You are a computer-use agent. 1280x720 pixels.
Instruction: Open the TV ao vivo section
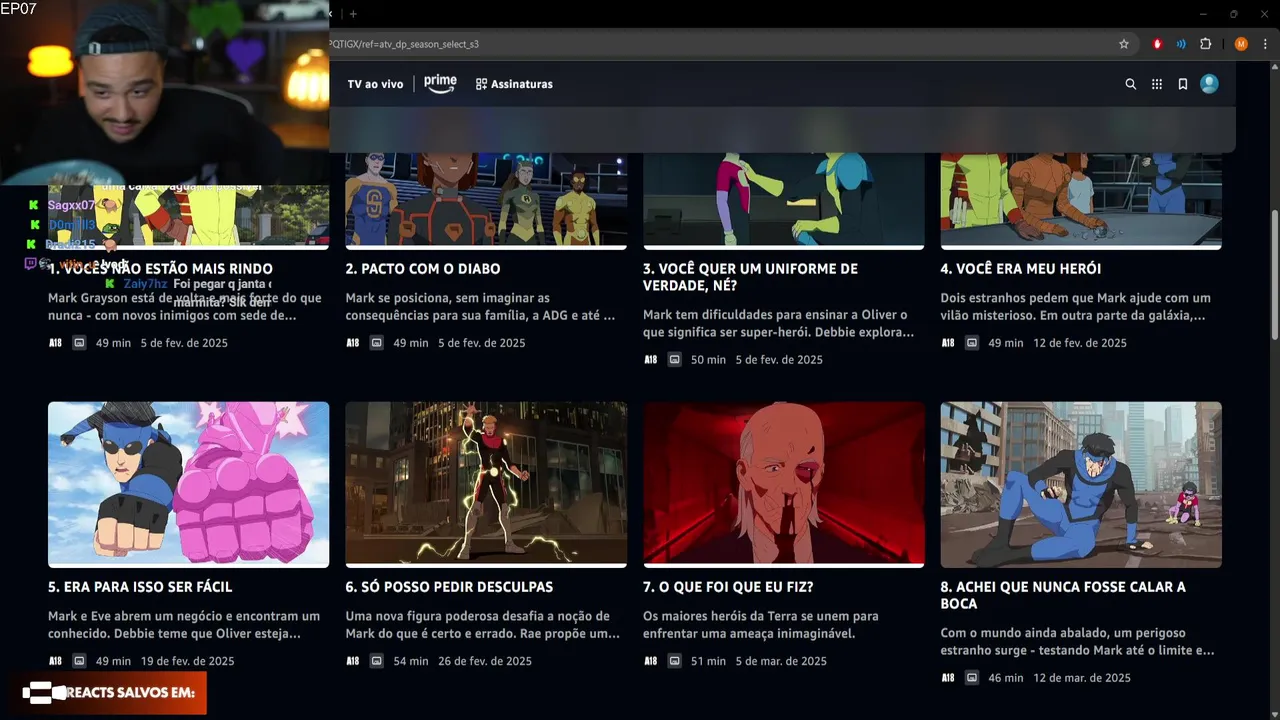coord(375,84)
